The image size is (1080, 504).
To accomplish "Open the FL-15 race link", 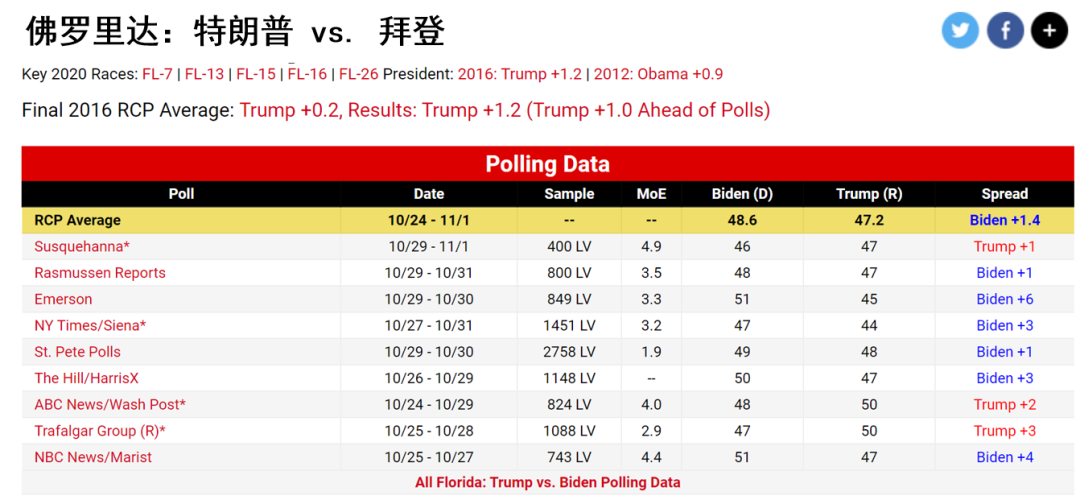I will (x=256, y=74).
